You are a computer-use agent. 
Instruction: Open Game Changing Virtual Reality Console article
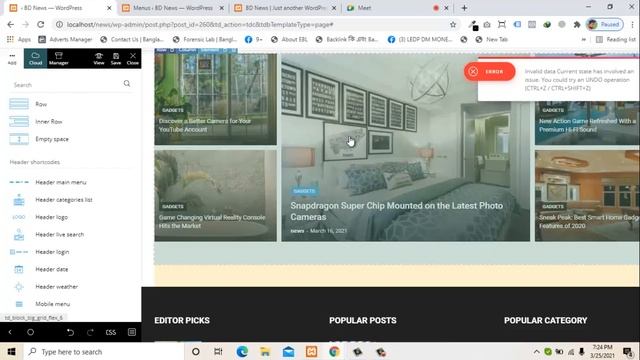tap(212, 221)
